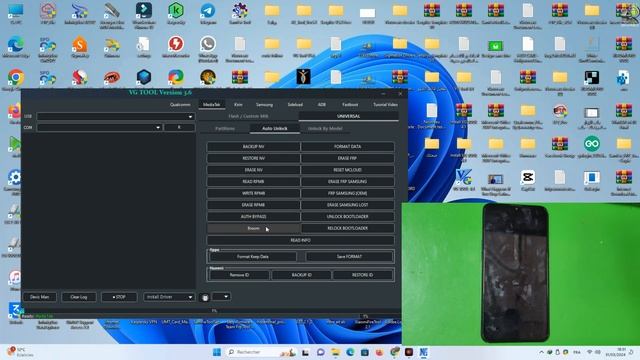Open the Auto Unlock sub-tab
The height and width of the screenshot is (360, 640).
(275, 128)
